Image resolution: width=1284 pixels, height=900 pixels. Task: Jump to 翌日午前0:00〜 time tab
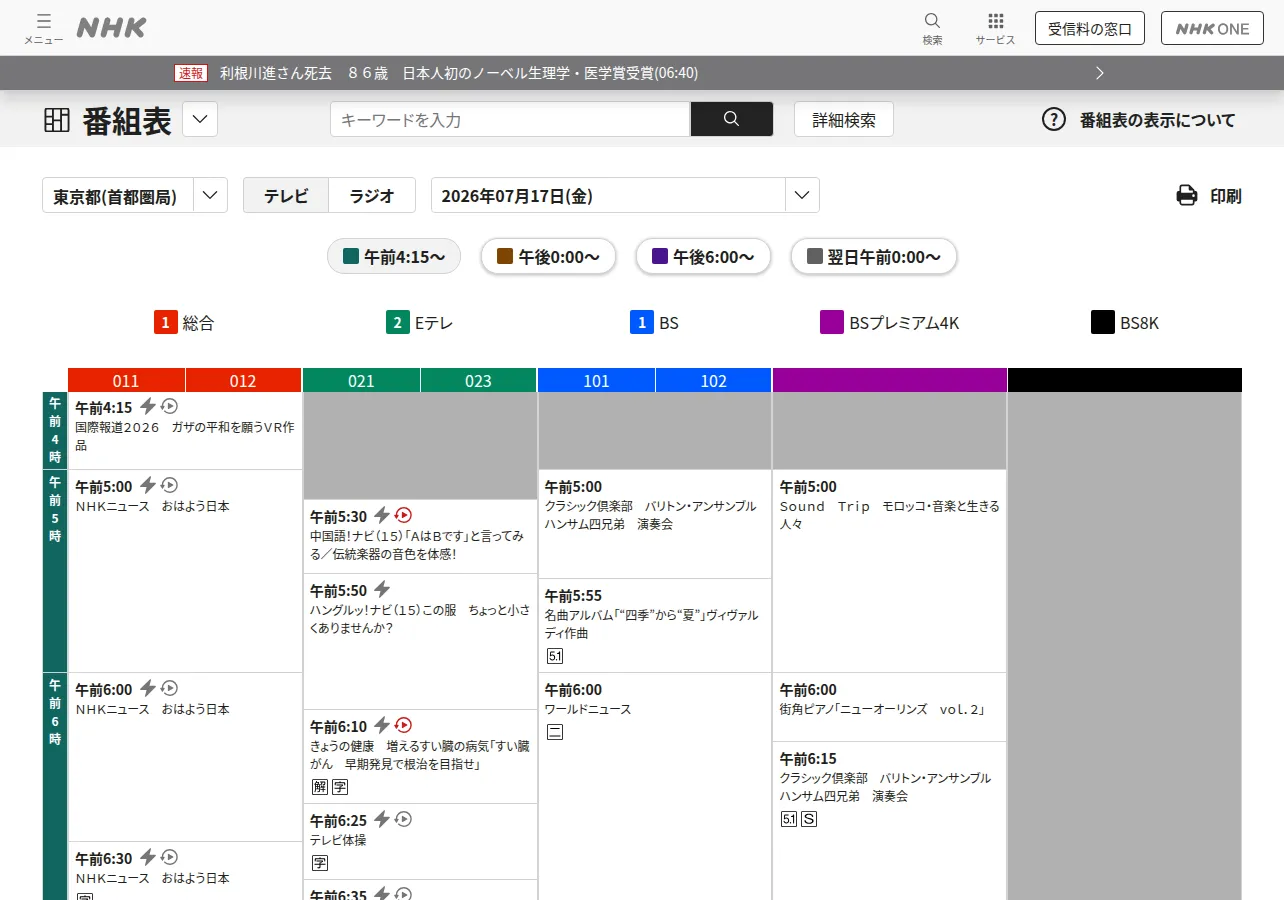[874, 256]
